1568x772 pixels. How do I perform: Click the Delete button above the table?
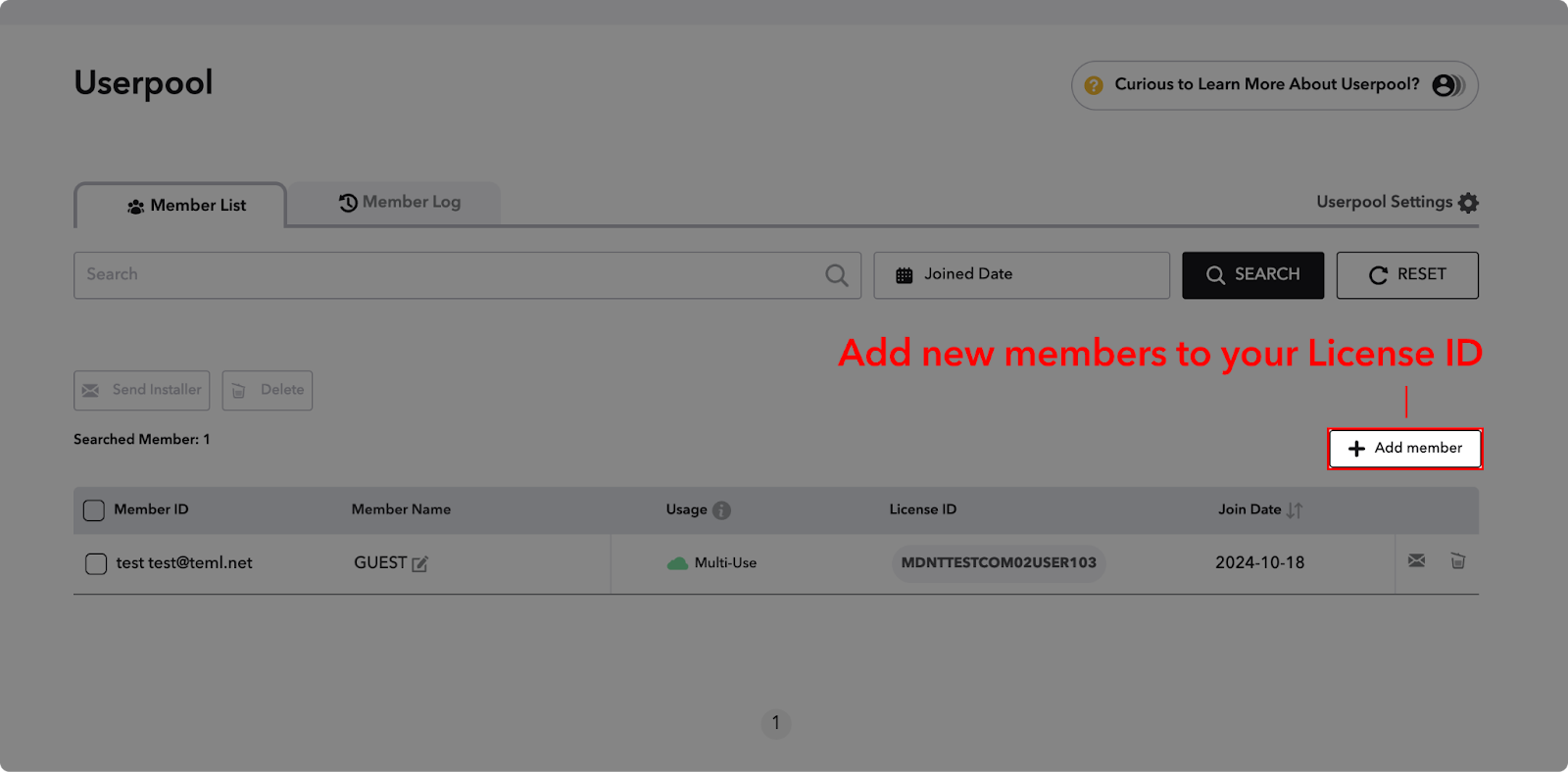268,390
